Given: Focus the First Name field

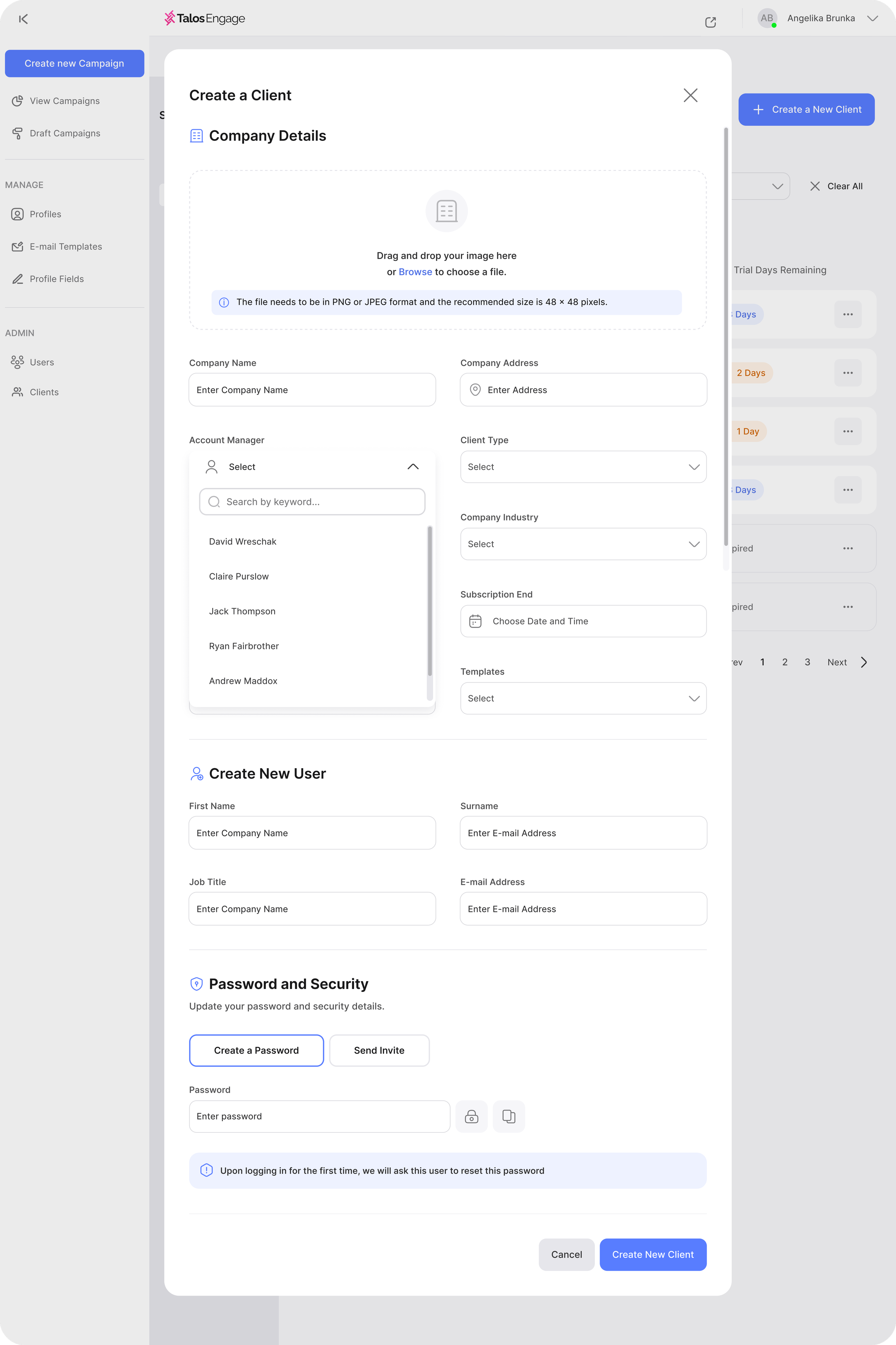Looking at the screenshot, I should [x=312, y=833].
